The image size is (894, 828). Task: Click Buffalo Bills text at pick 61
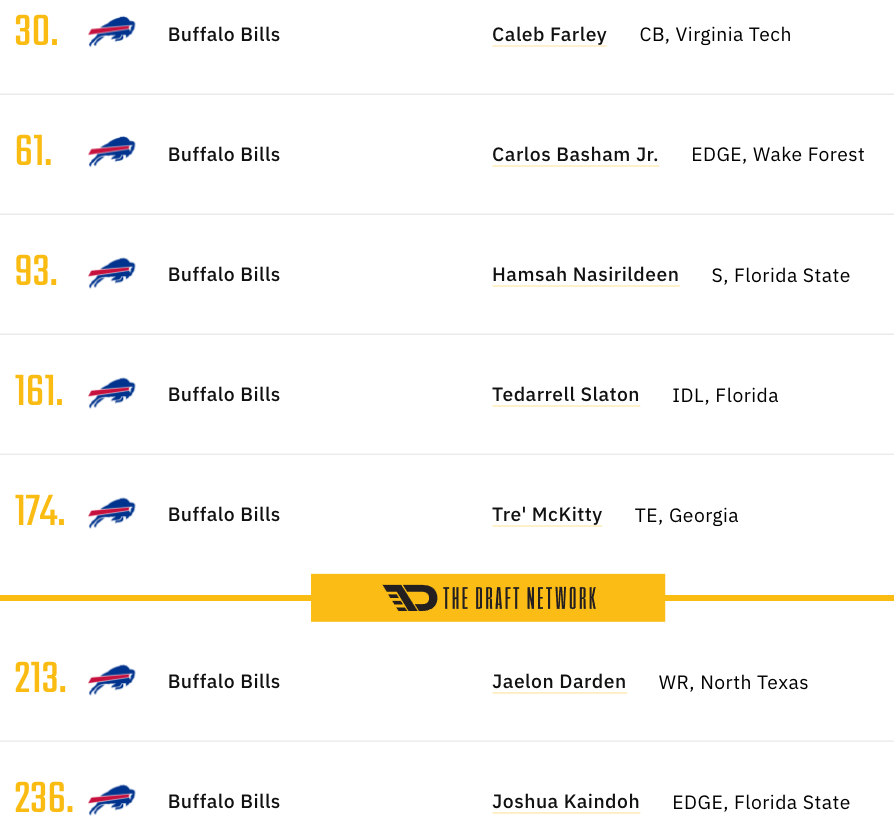pyautogui.click(x=224, y=155)
